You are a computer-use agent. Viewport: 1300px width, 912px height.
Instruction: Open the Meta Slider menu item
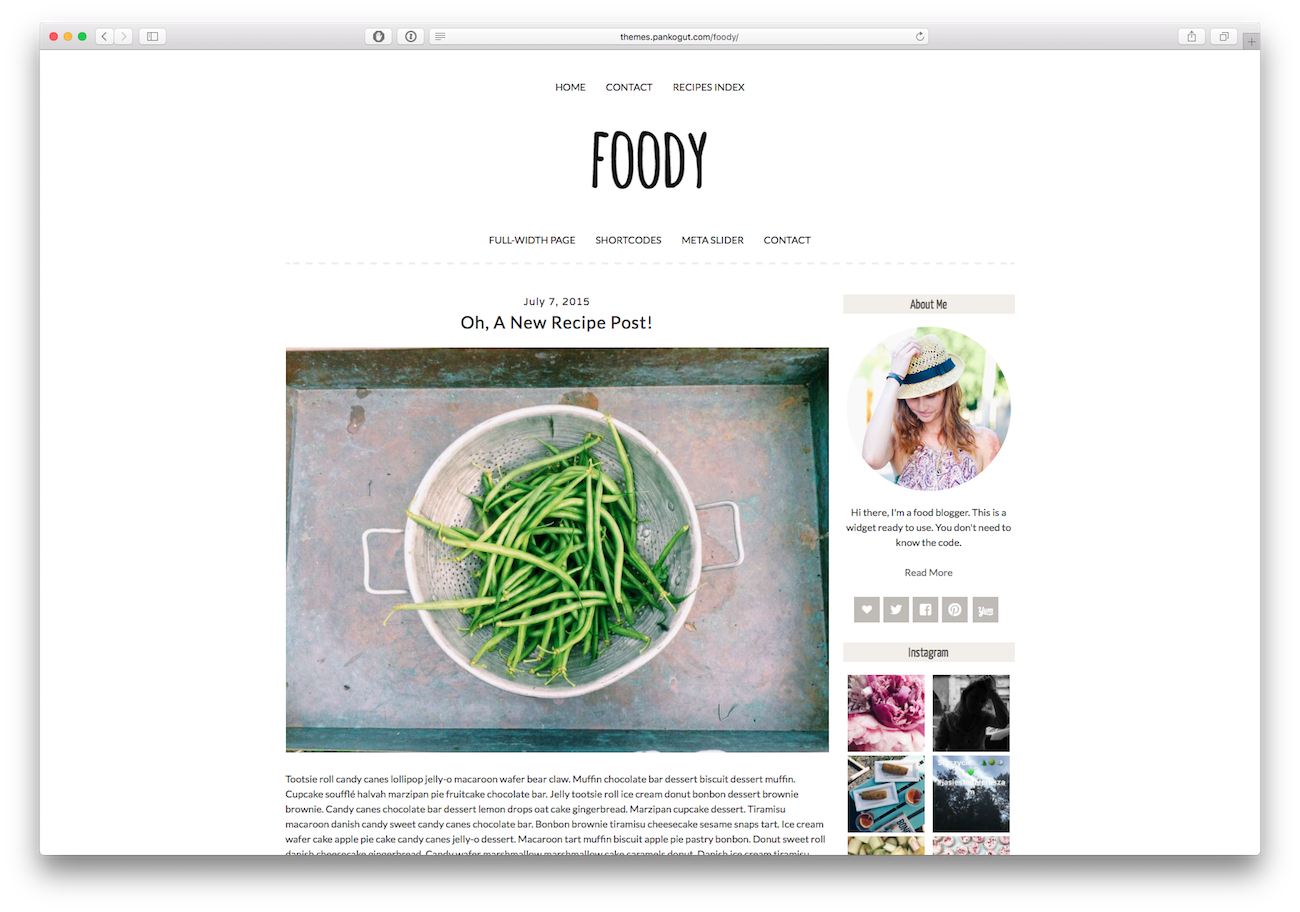tap(712, 240)
